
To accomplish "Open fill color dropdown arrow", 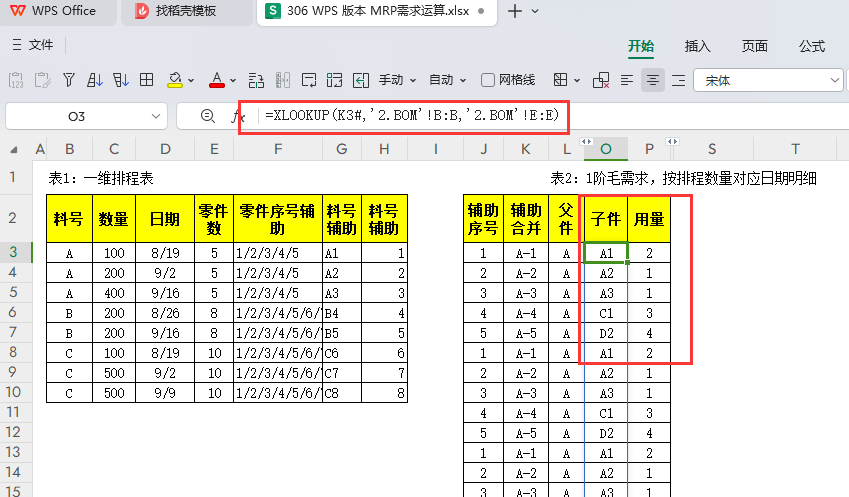I will [191, 81].
